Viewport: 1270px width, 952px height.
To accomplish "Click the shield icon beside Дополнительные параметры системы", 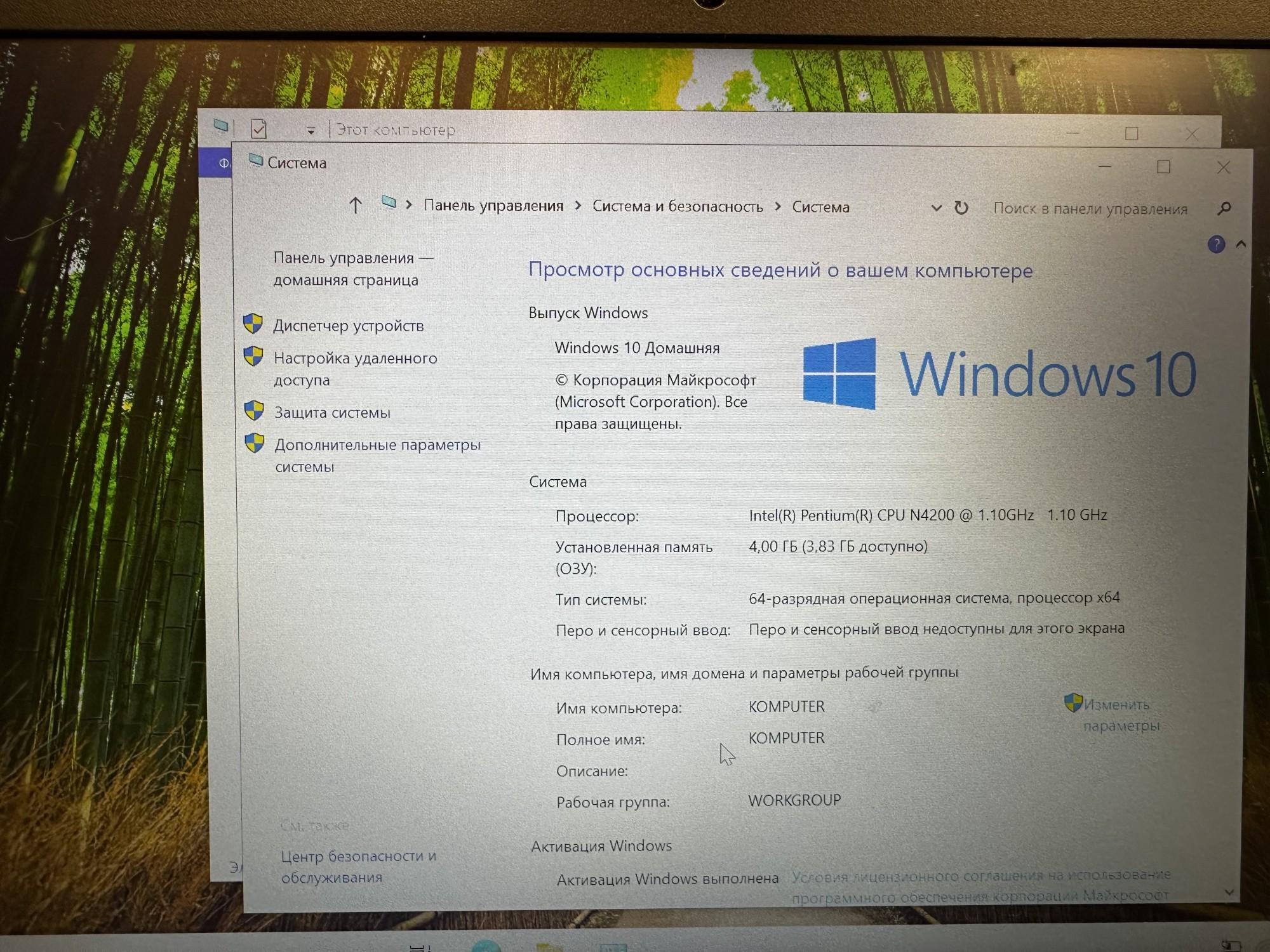I will [x=255, y=443].
